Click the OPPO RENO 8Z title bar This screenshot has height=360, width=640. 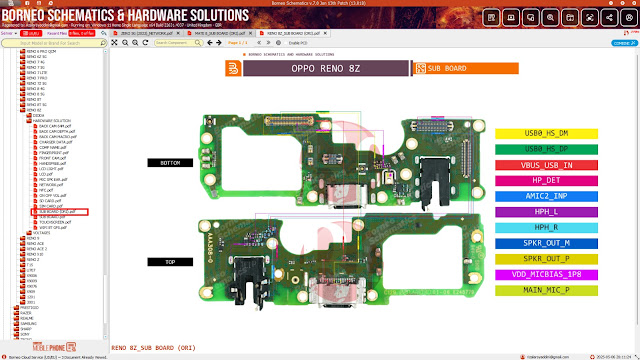tap(326, 68)
